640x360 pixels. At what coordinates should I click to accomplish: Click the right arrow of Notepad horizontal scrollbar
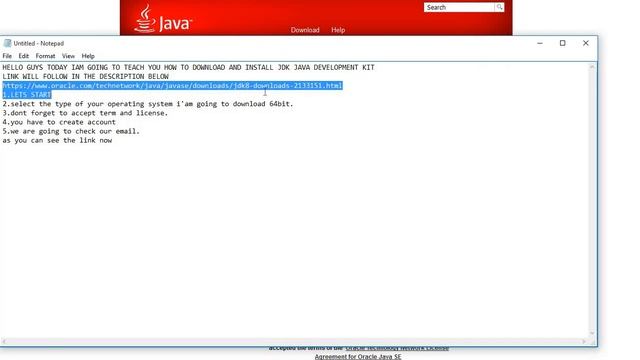coord(584,341)
